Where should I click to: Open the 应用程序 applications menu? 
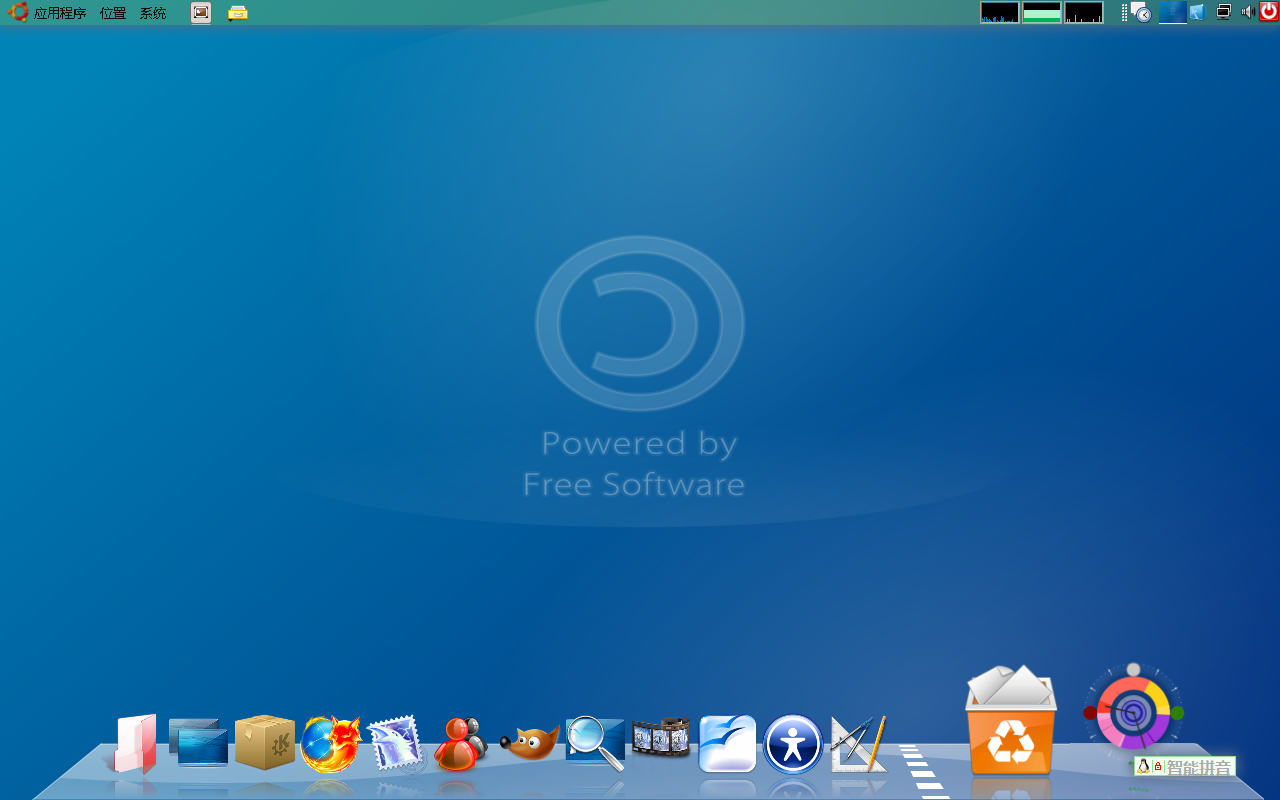point(60,13)
